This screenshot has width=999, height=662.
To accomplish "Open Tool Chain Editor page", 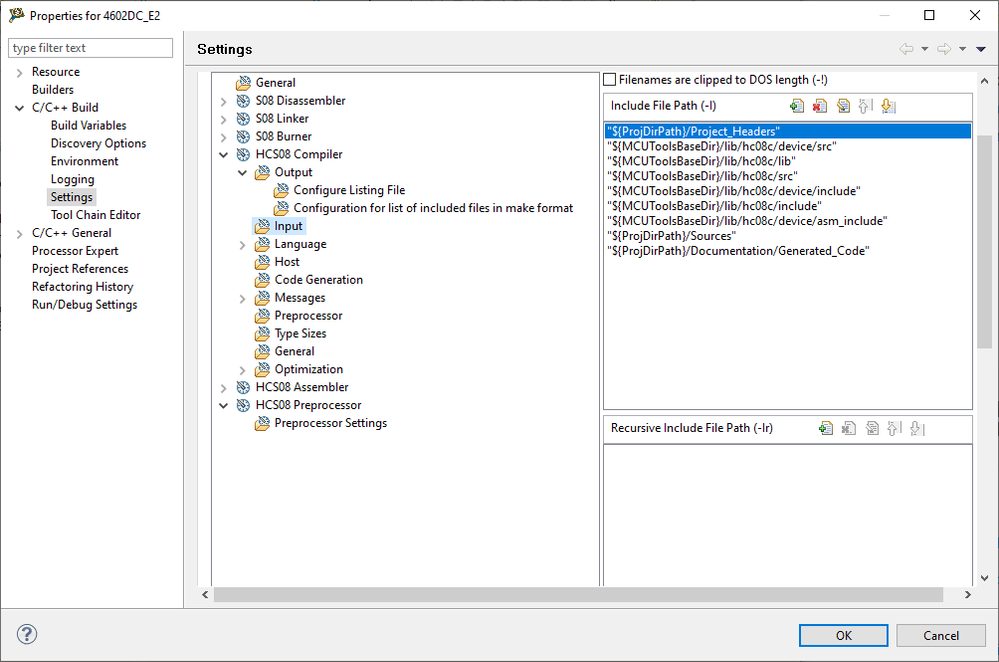I will (96, 215).
